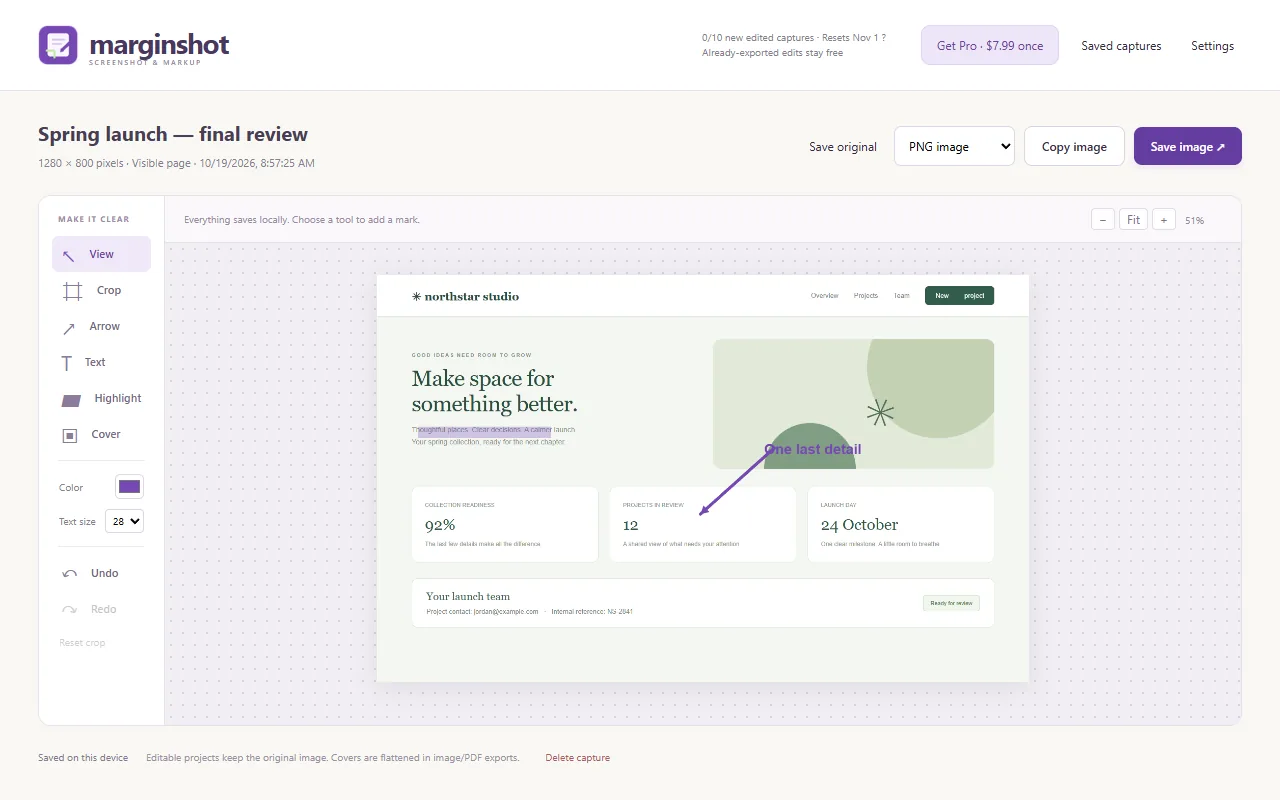Click the Redo button
The width and height of the screenshot is (1280, 800).
click(101, 609)
